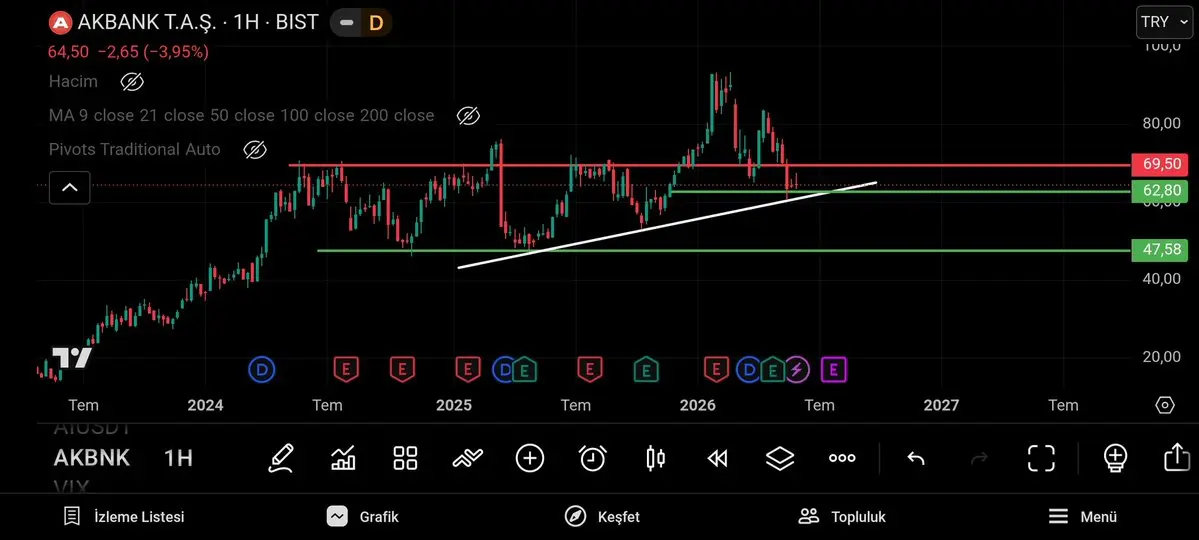Tap the purple E earnings marker
1199x540 pixels.
[x=833, y=371]
